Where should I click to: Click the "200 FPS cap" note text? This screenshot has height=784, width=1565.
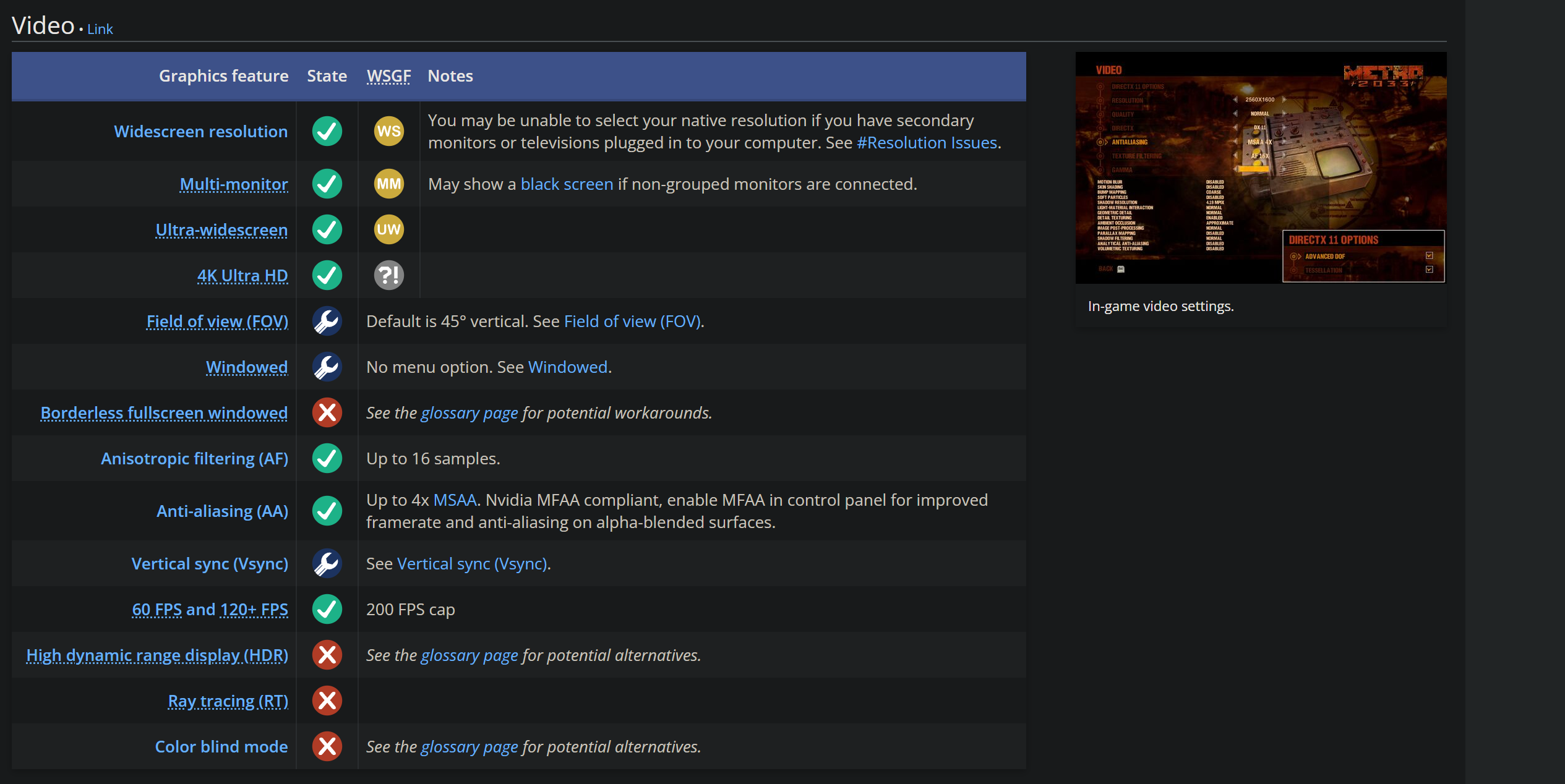pos(411,609)
